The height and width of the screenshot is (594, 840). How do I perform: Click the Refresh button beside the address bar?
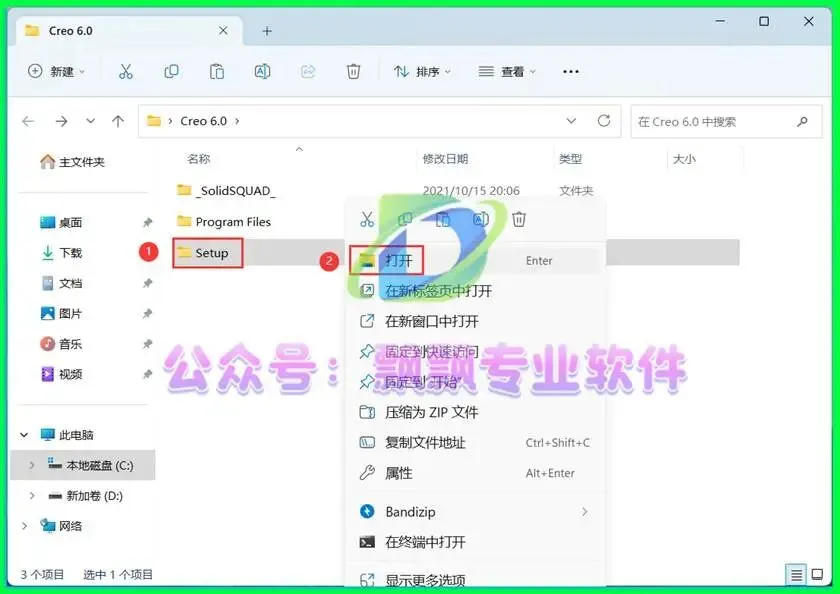[x=604, y=121]
